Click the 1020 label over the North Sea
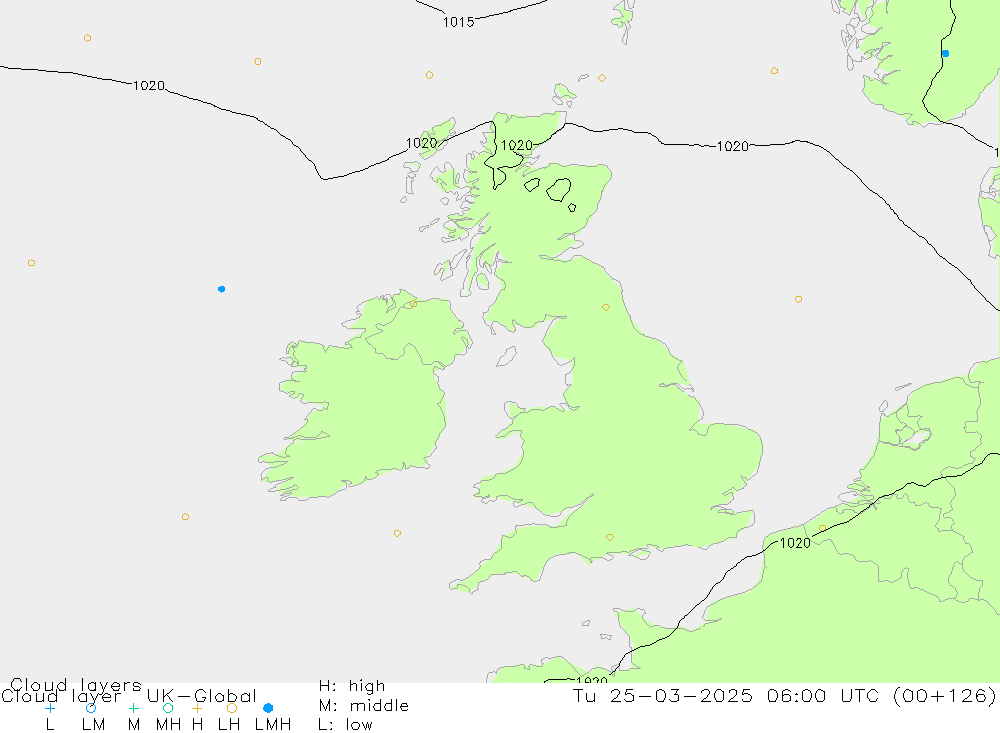The height and width of the screenshot is (733, 1000). tap(733, 147)
